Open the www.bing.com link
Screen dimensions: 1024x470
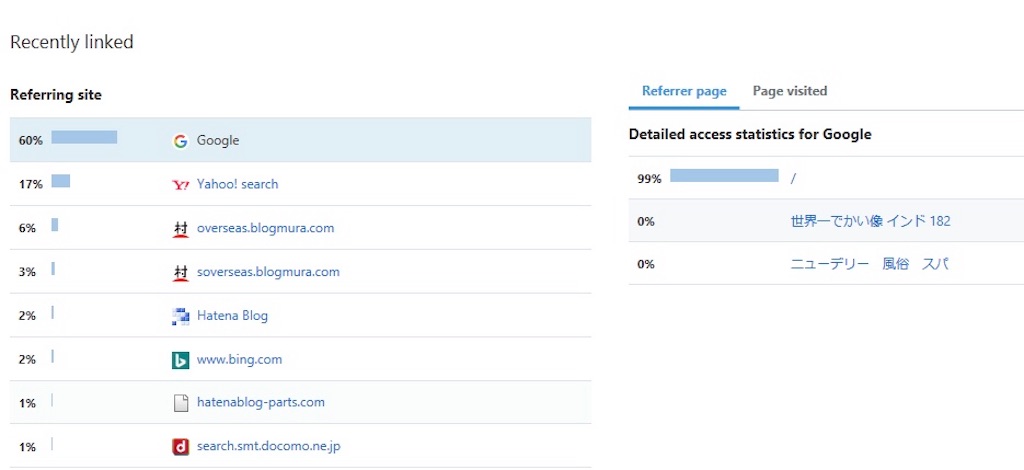pos(239,359)
